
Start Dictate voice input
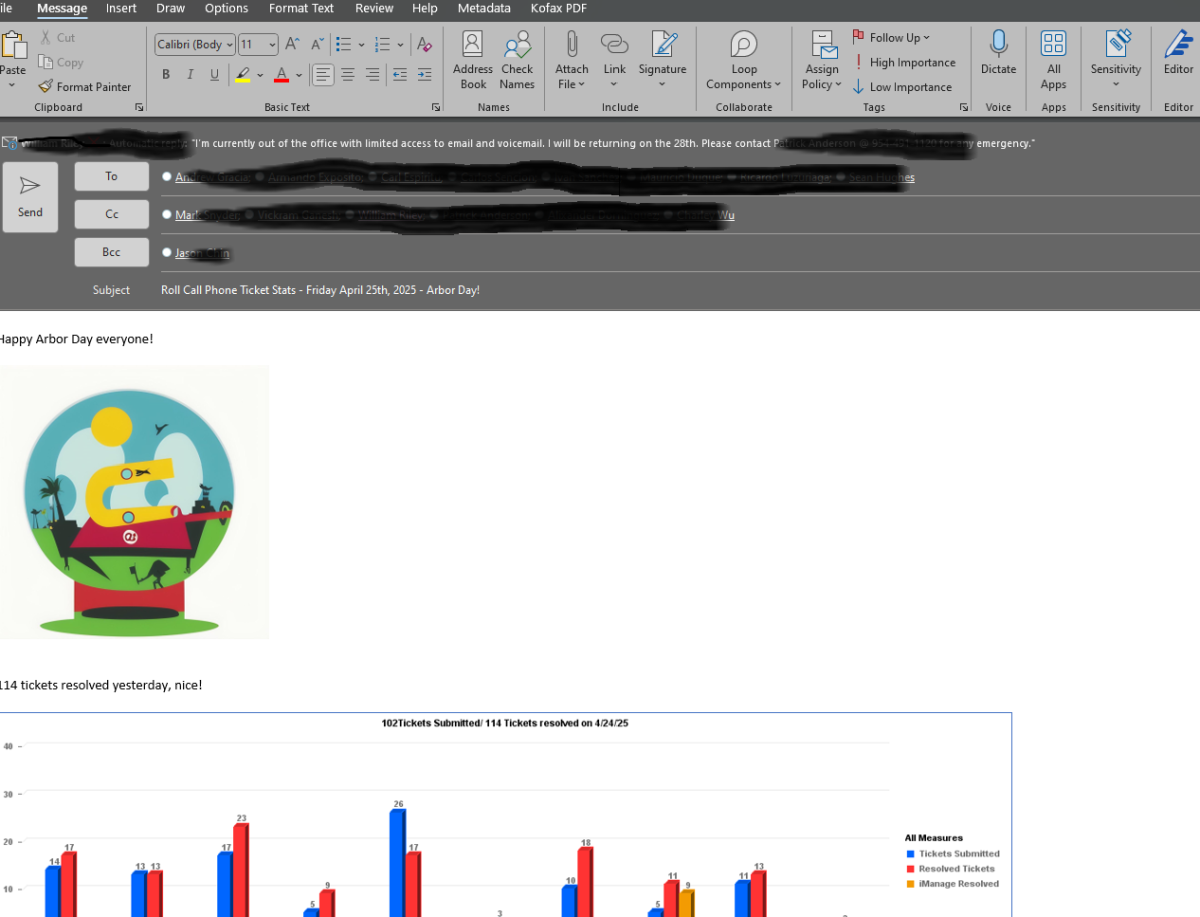(x=998, y=53)
